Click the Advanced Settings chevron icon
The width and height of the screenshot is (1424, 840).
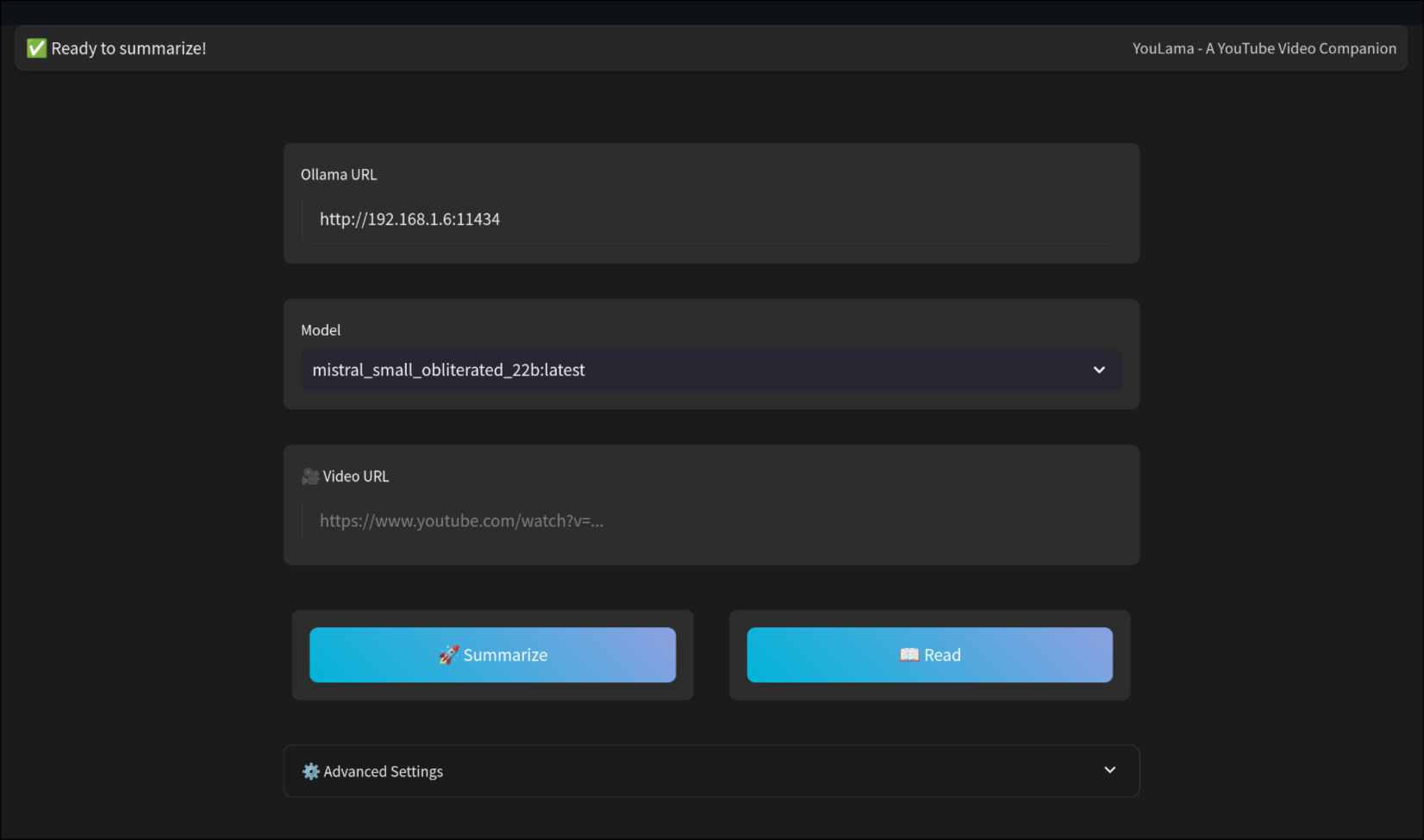coord(1110,769)
